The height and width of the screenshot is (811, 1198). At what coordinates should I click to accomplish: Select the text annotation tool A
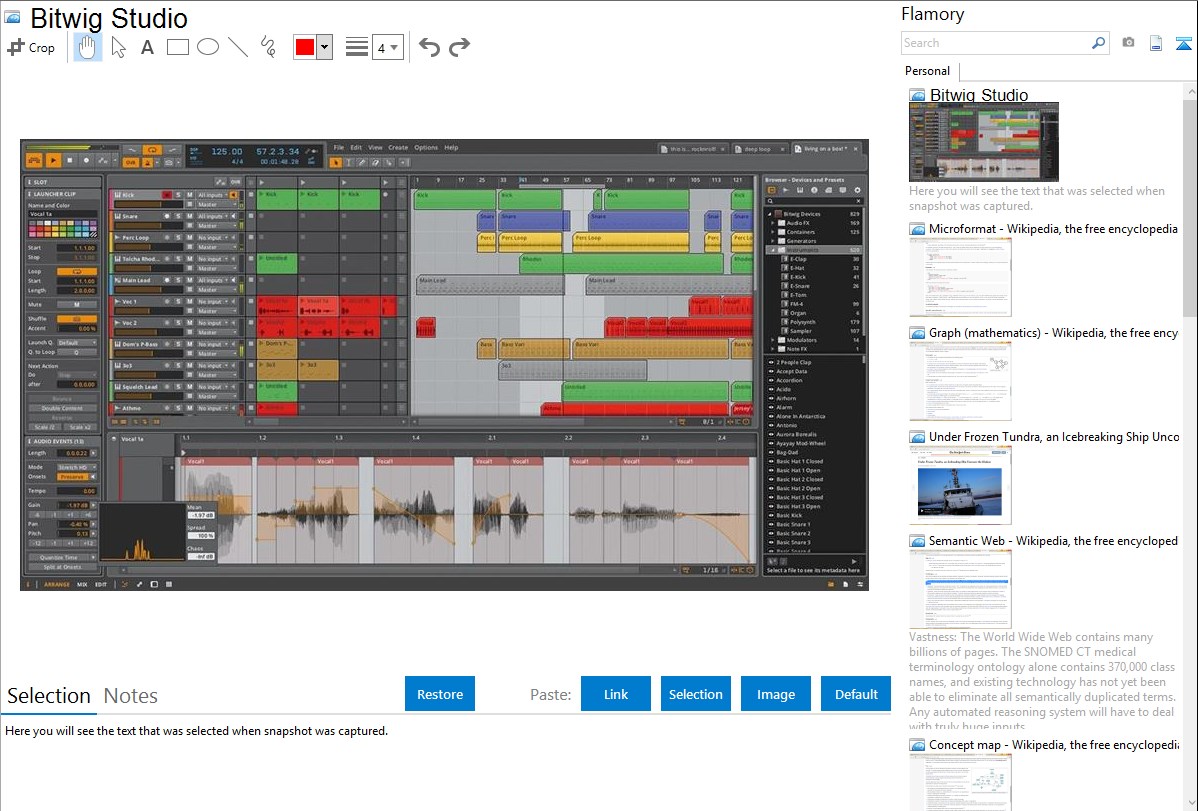[x=147, y=47]
